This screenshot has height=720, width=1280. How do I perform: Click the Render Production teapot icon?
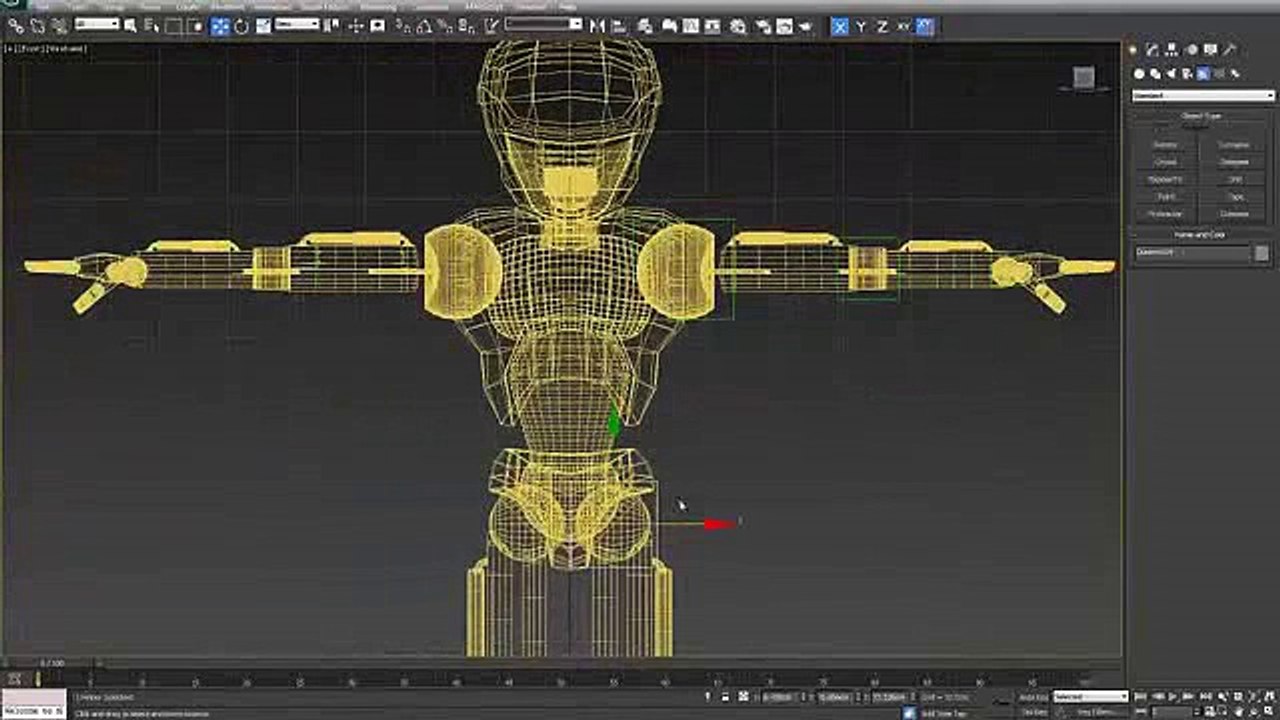[x=806, y=26]
